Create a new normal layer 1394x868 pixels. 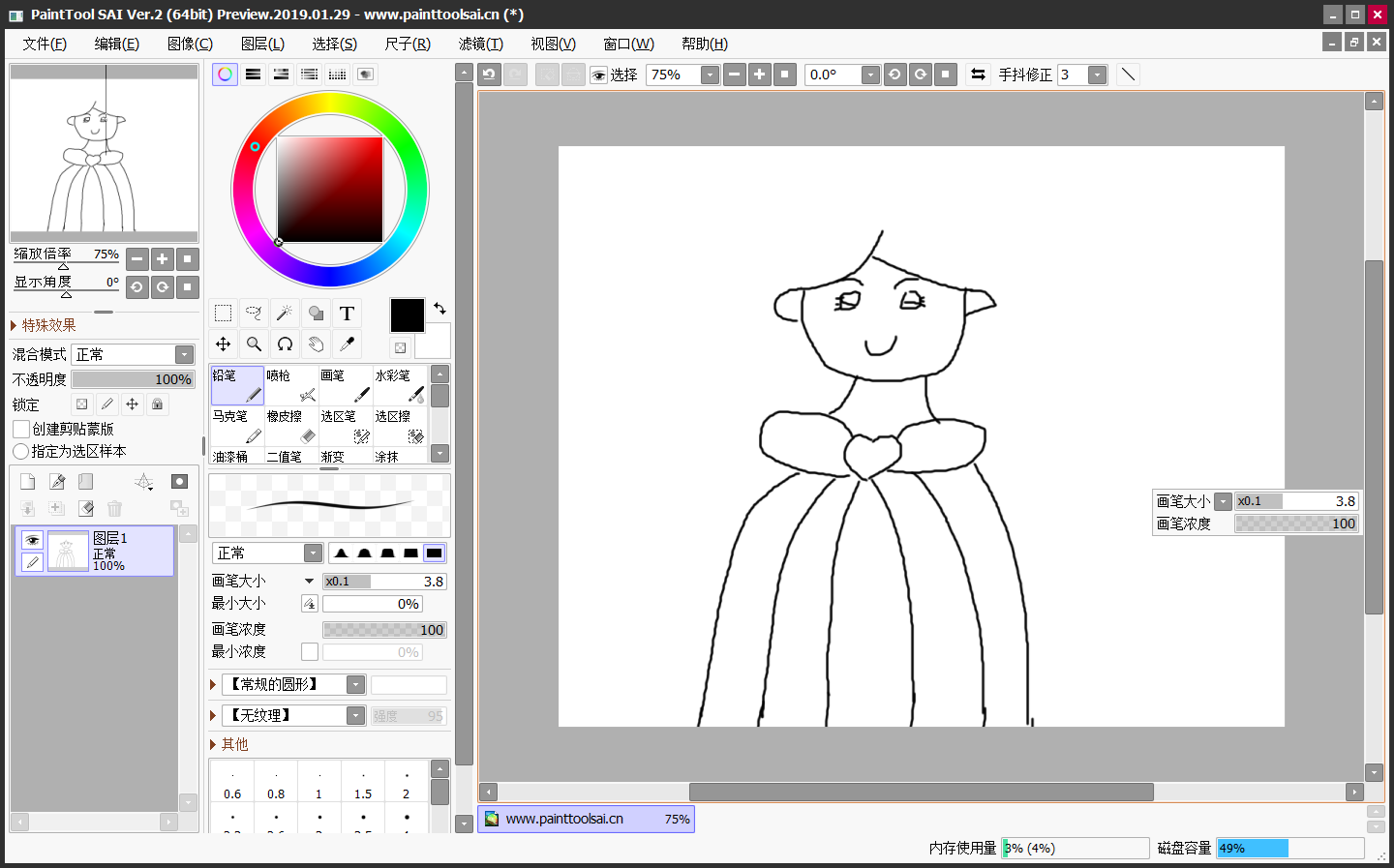[27, 482]
